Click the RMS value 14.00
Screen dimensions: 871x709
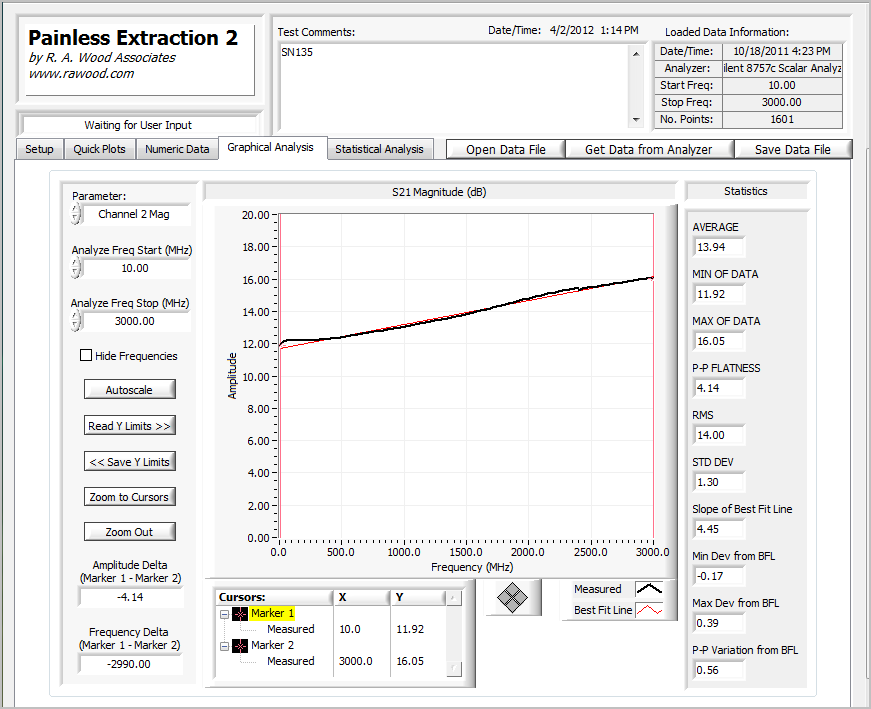pos(719,436)
